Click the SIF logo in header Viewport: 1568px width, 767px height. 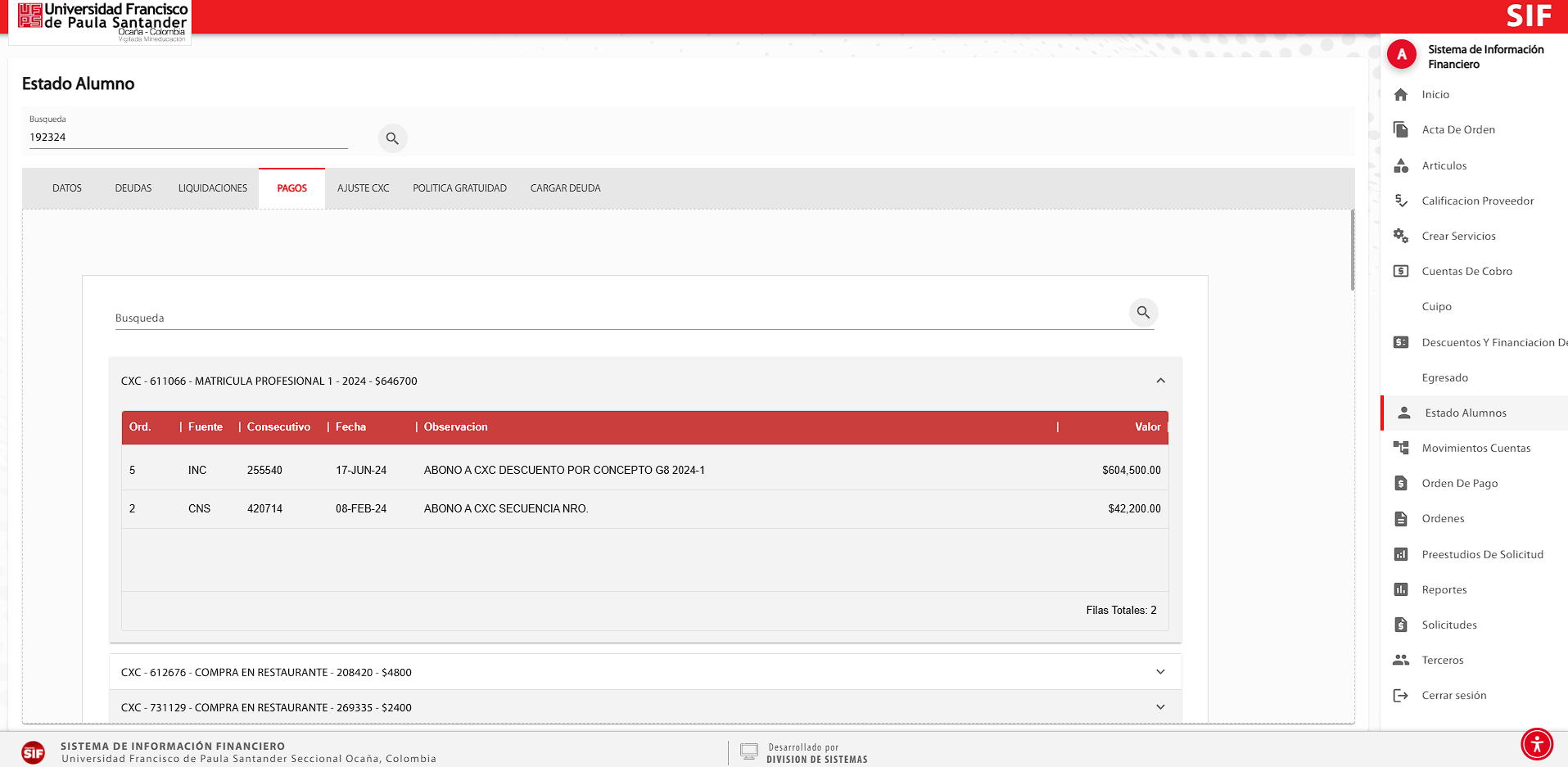(1529, 16)
